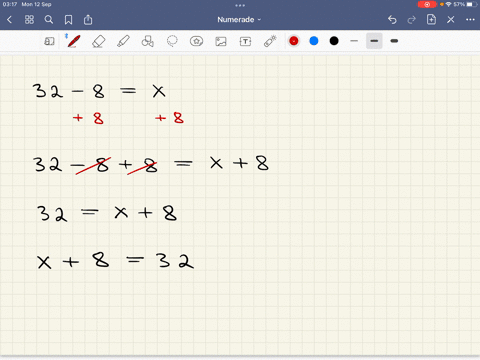Tap the screen recording indicator

tap(427, 4)
